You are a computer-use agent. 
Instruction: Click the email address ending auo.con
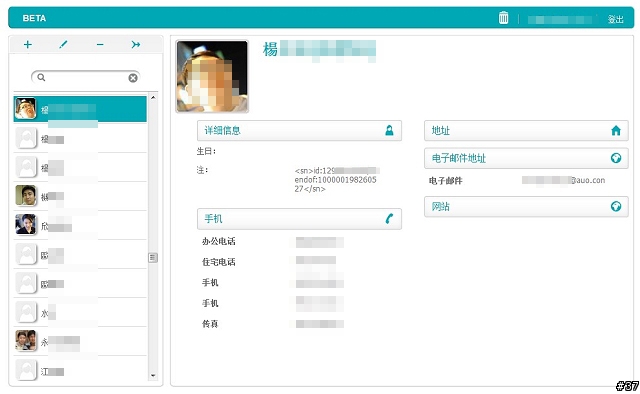[564, 180]
